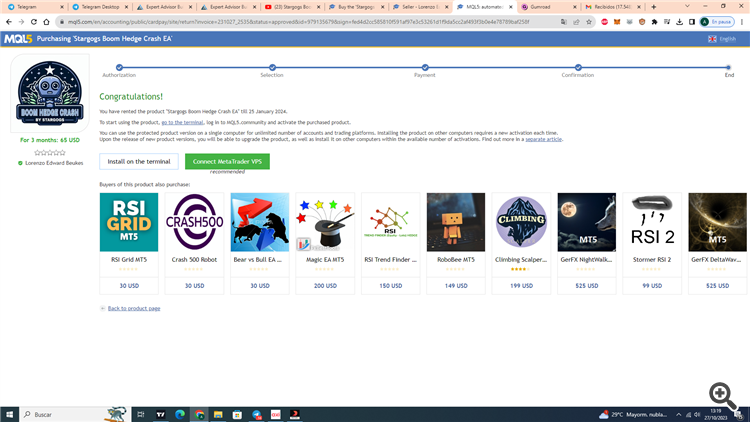Follow the Back to product page link

click(x=134, y=309)
